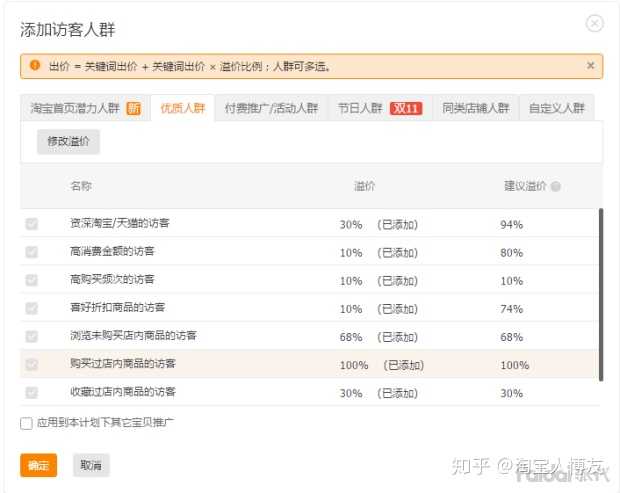Toggle checkbox for 购买过店内商品的访客

pos(32,365)
